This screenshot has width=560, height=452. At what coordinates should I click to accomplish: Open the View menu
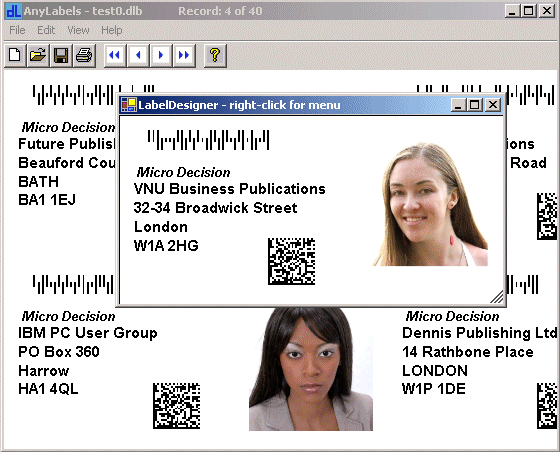(x=78, y=30)
